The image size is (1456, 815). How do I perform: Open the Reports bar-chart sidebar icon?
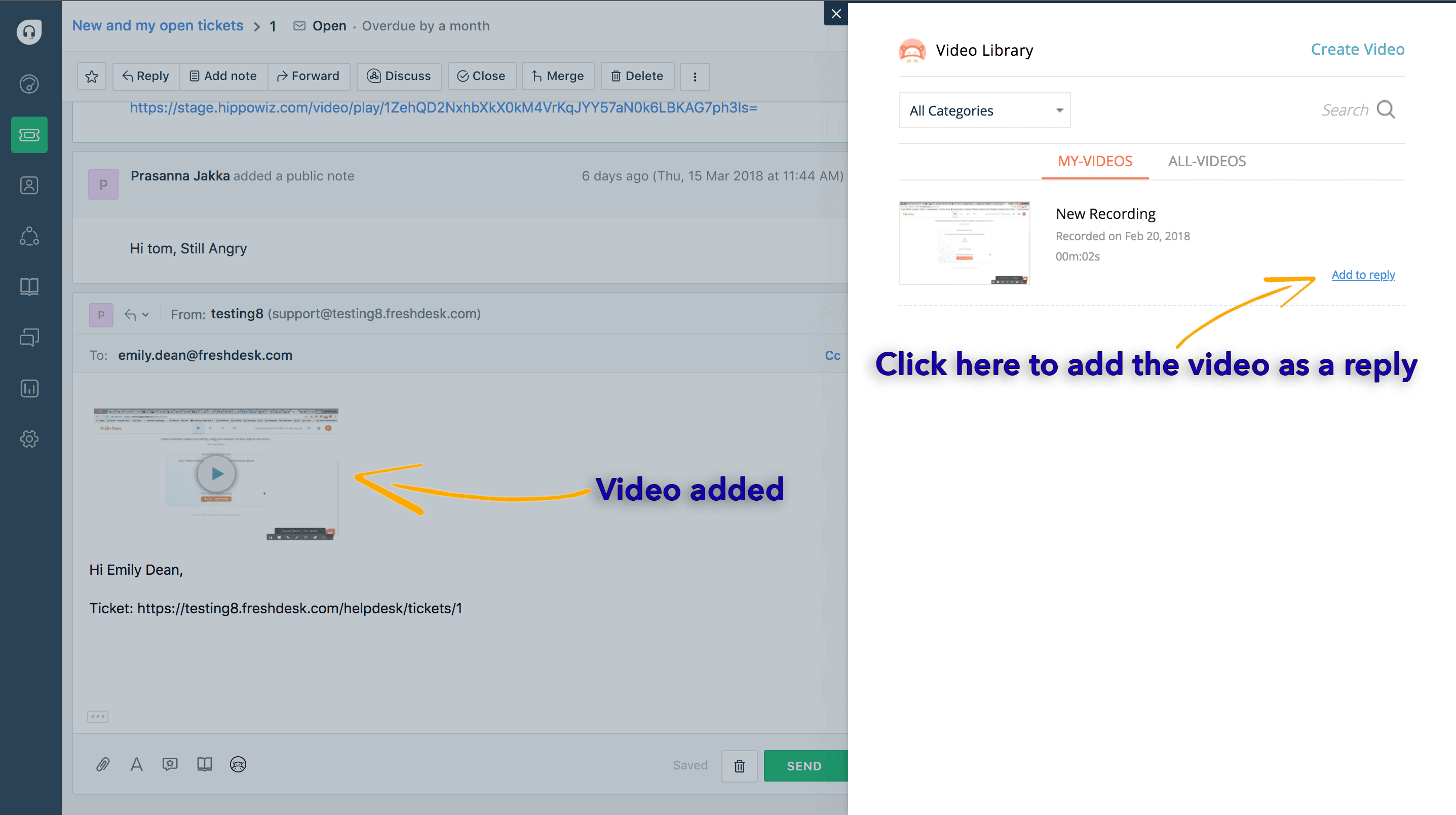coord(29,389)
